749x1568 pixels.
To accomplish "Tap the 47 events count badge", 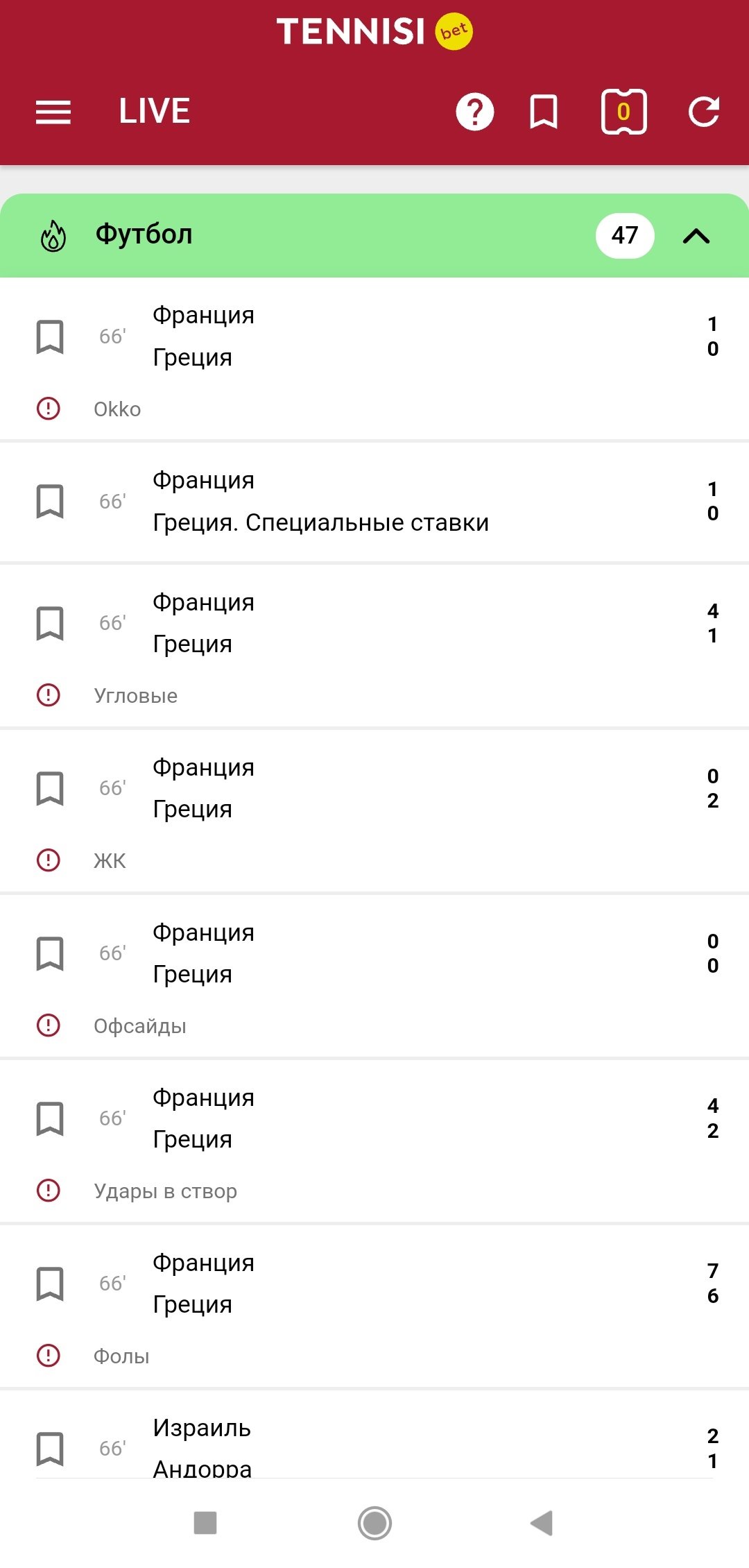I will [x=625, y=236].
